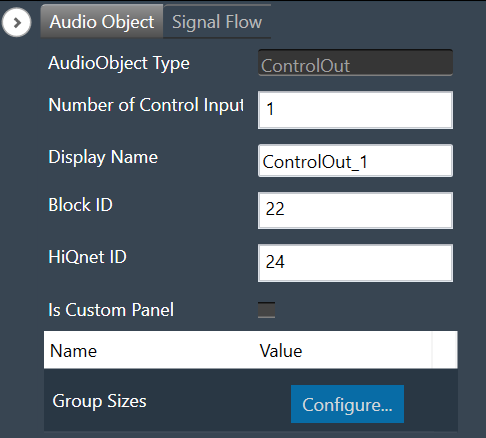Image resolution: width=486 pixels, height=438 pixels.
Task: Click the empty column header right of Value
Action: pyautogui.click(x=445, y=350)
